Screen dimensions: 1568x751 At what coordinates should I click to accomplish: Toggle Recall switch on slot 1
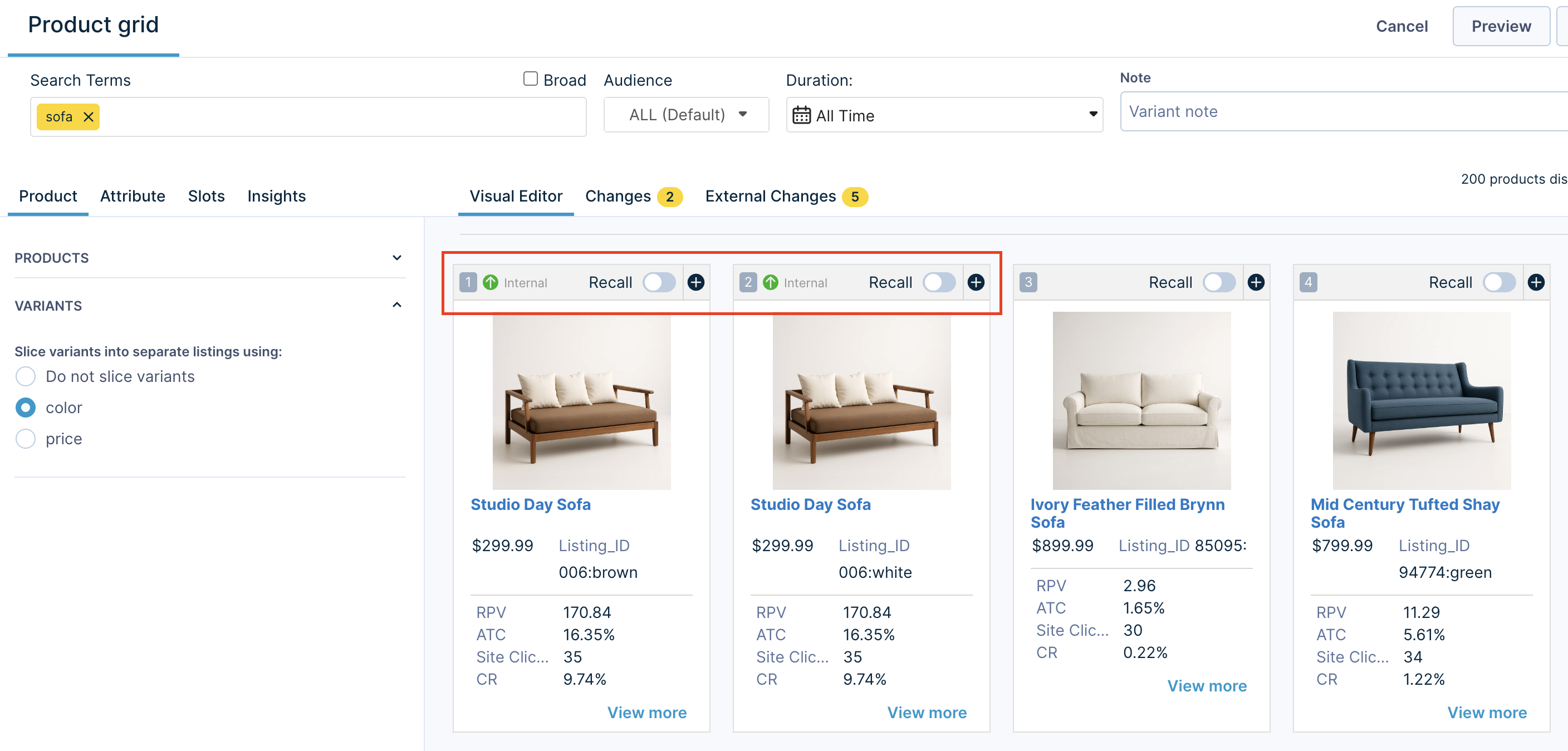659,282
